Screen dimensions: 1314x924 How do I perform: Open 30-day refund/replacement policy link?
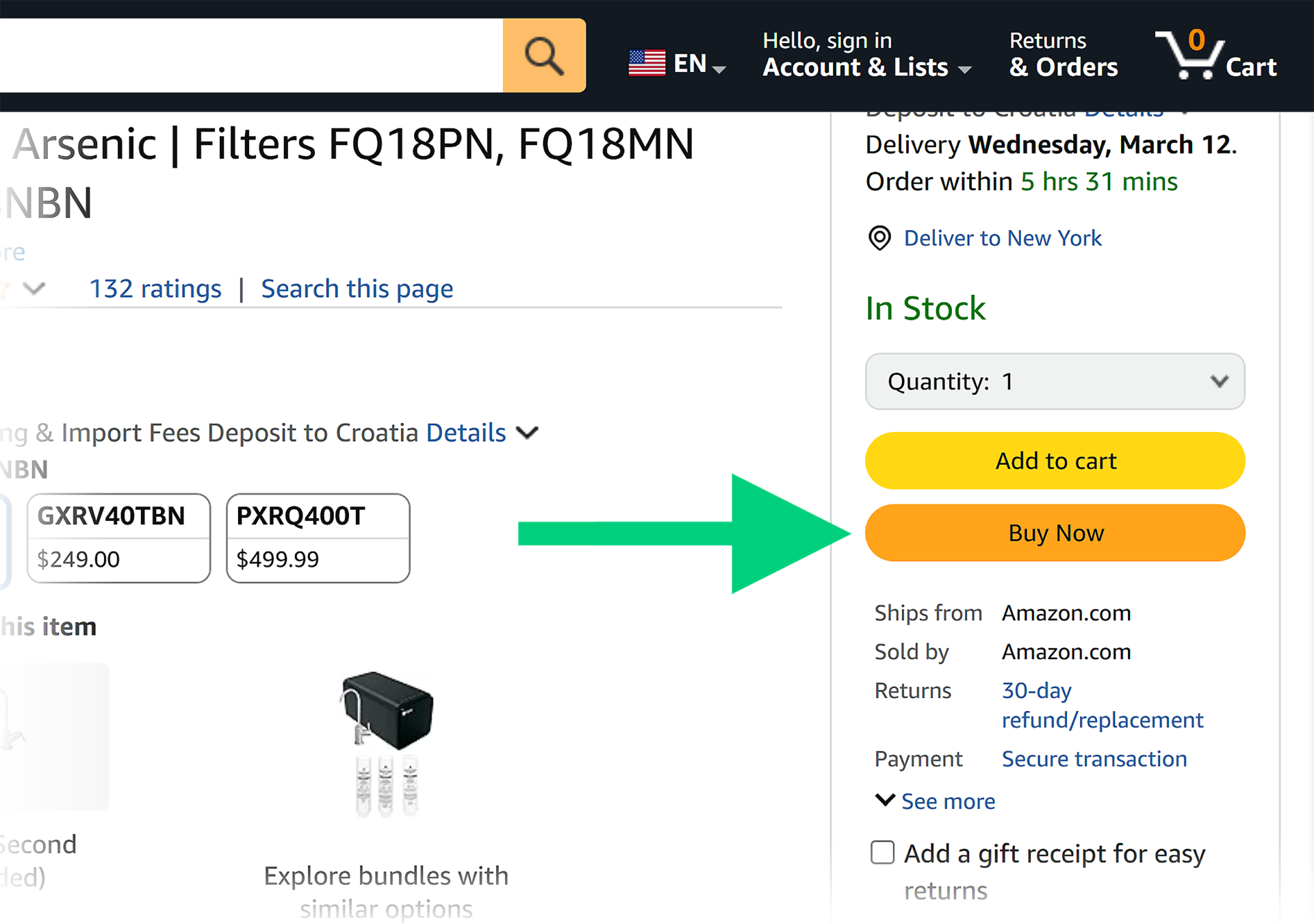coord(1102,705)
